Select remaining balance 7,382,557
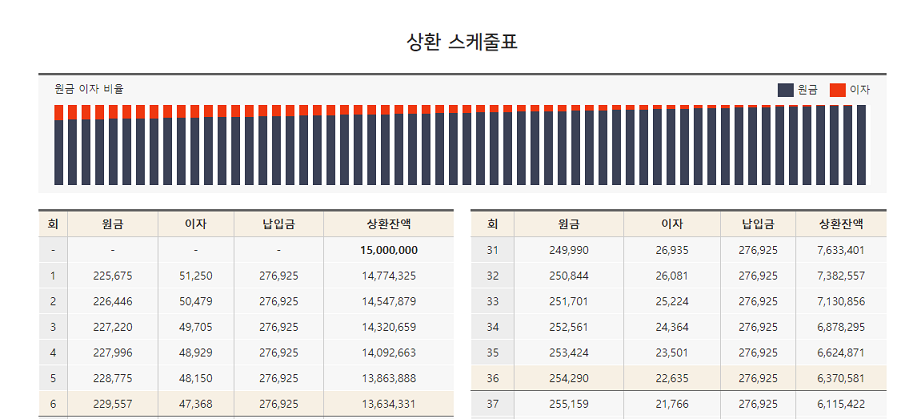 [x=841, y=276]
